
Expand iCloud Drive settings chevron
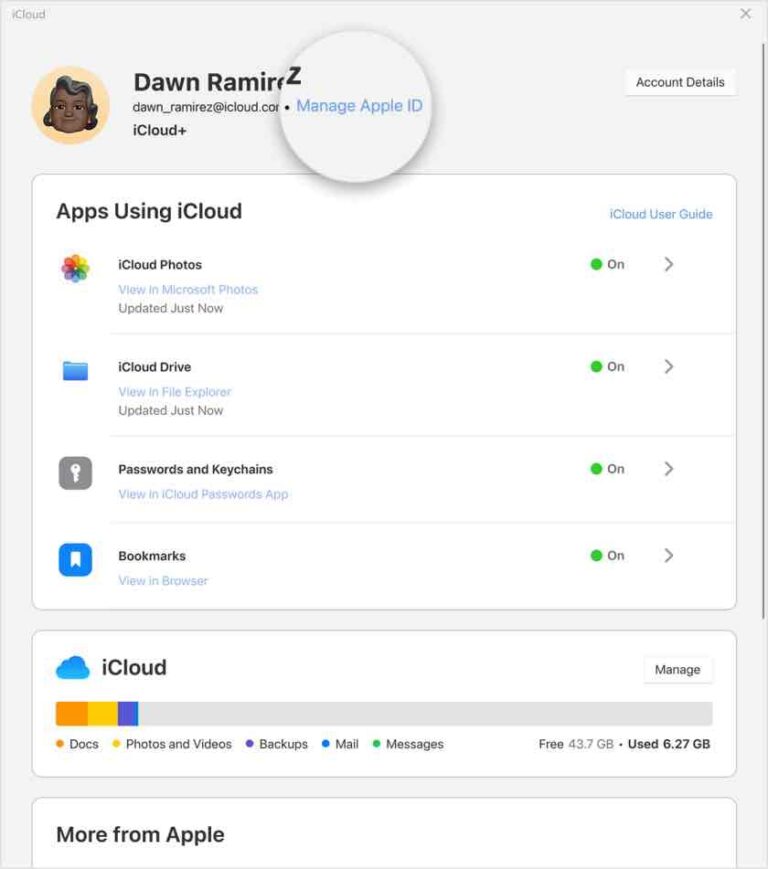(669, 366)
